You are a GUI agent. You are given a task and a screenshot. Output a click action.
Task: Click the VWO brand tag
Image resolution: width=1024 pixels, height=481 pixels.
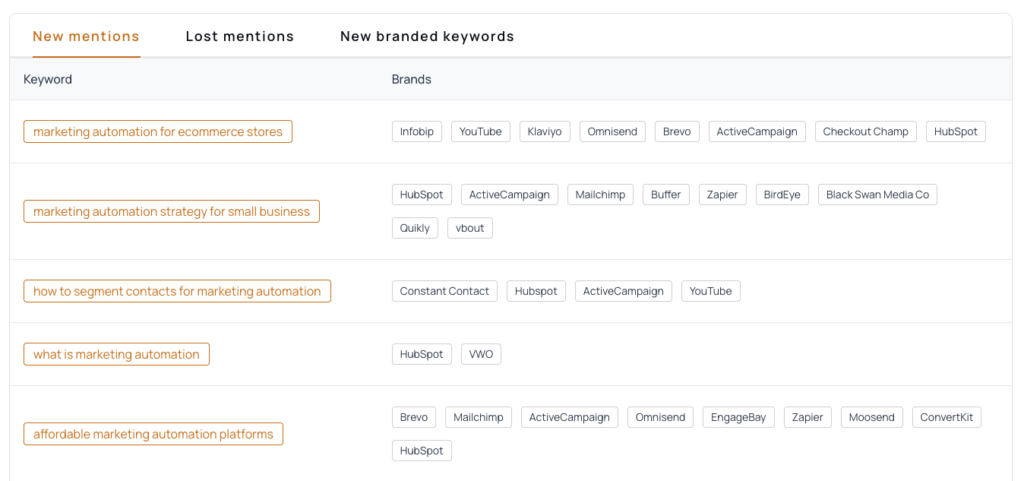pos(481,354)
